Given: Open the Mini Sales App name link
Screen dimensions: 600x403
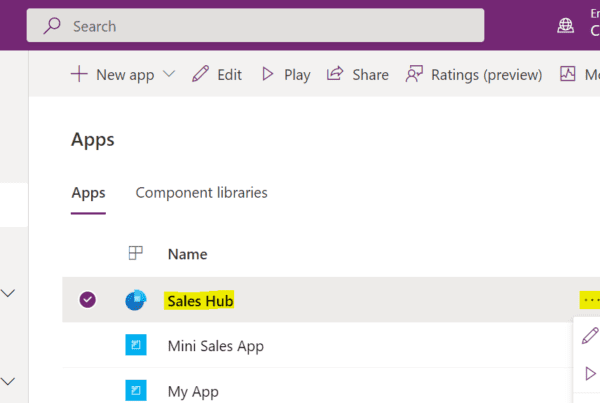Looking at the screenshot, I should (215, 346).
